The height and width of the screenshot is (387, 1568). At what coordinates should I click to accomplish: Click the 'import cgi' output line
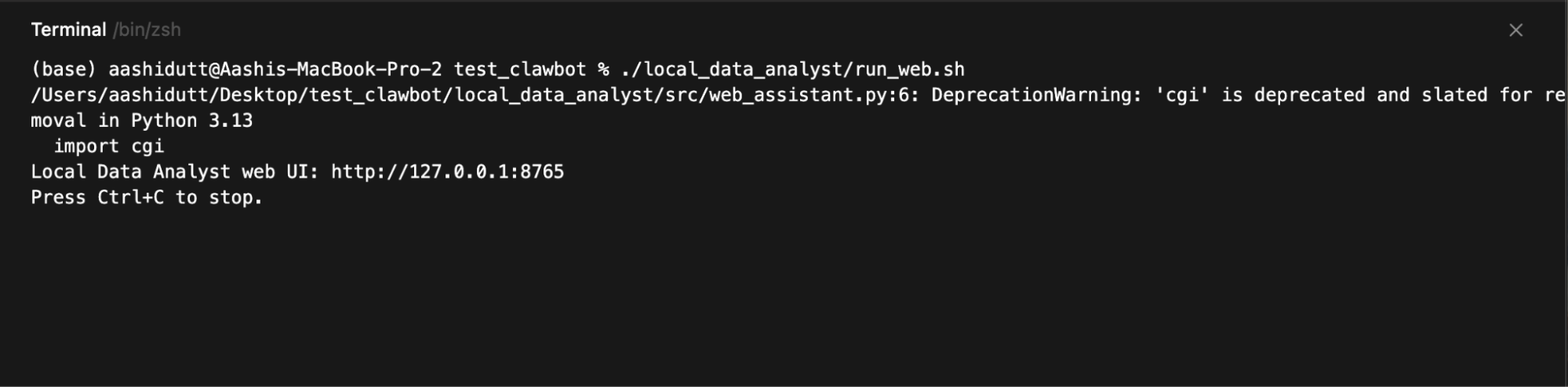[108, 146]
